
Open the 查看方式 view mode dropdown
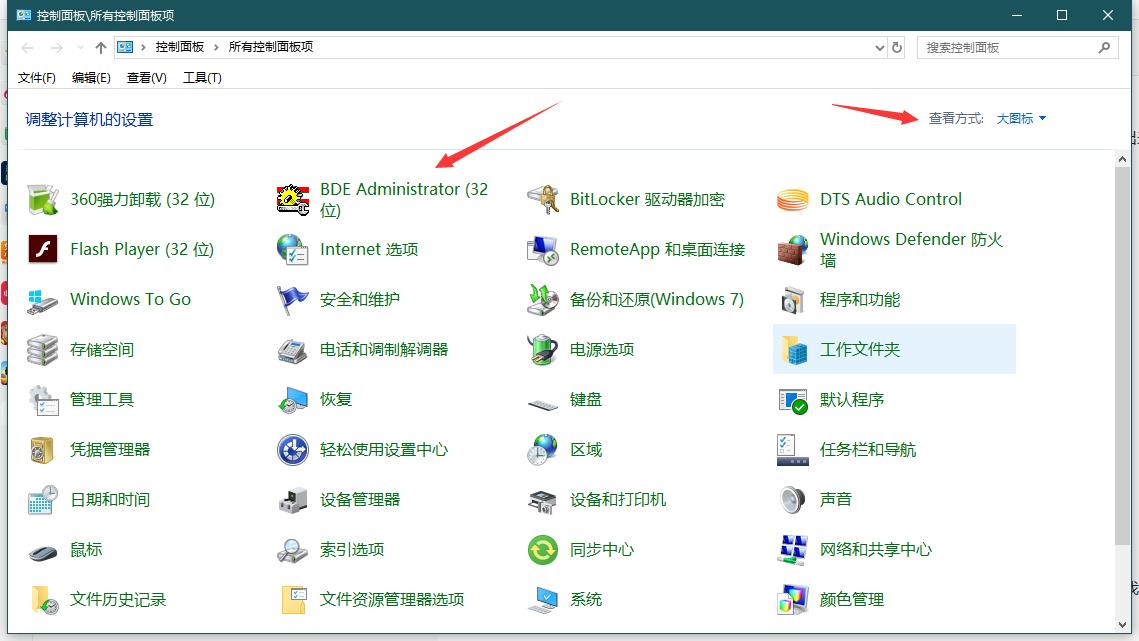[x=1019, y=118]
